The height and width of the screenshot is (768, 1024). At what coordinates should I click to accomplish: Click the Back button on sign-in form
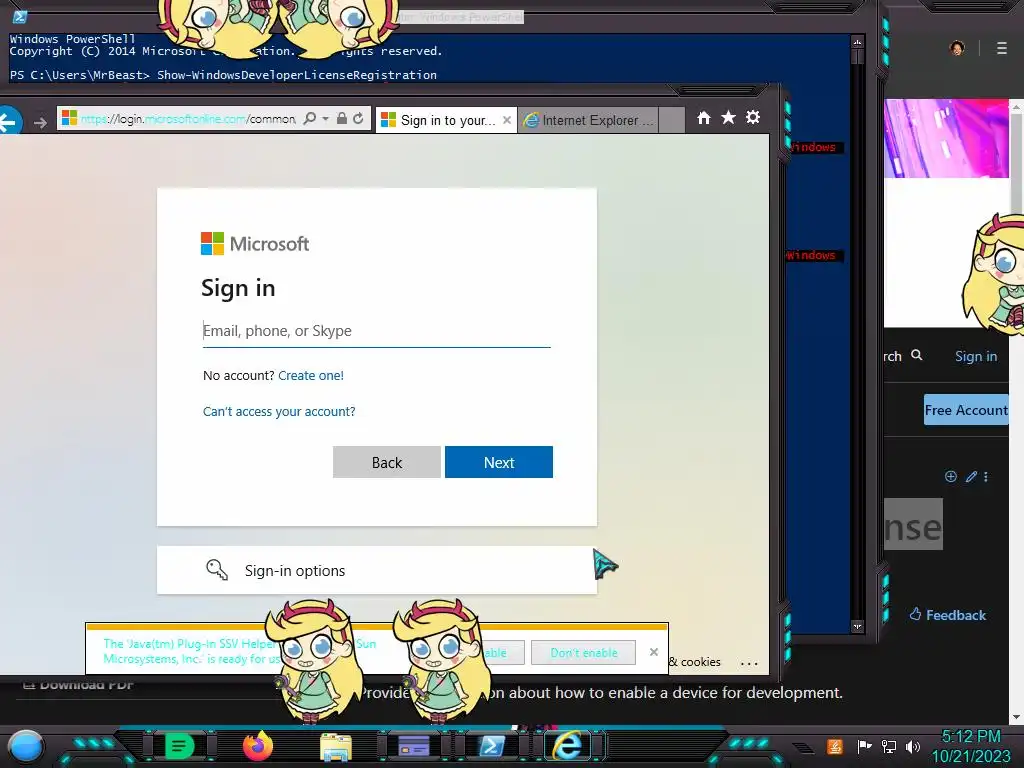click(387, 462)
